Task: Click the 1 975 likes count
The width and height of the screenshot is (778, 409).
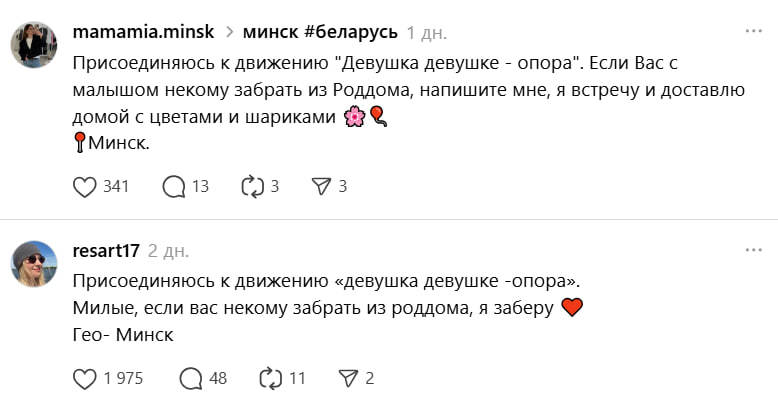Action: pyautogui.click(x=123, y=378)
